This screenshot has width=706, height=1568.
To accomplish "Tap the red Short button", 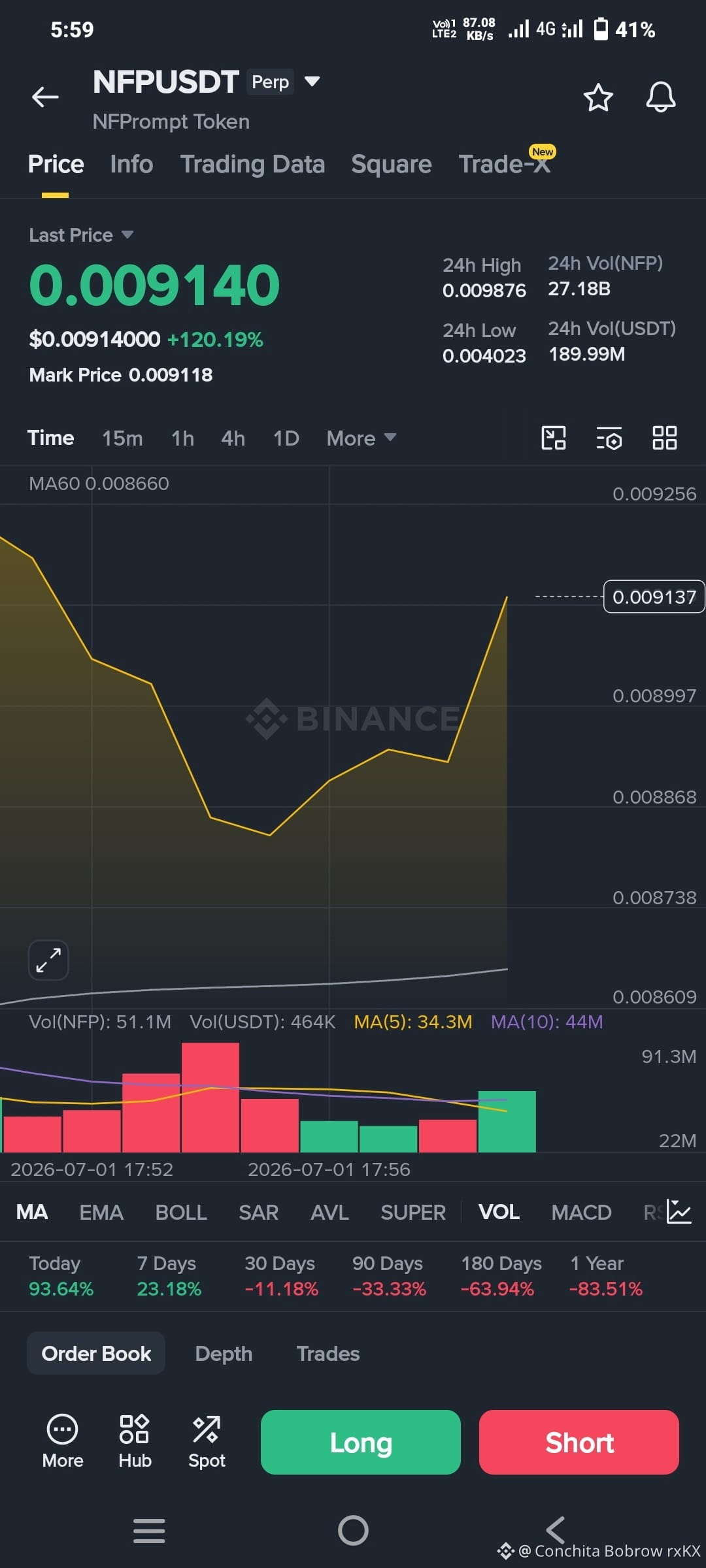I will tap(579, 1442).
